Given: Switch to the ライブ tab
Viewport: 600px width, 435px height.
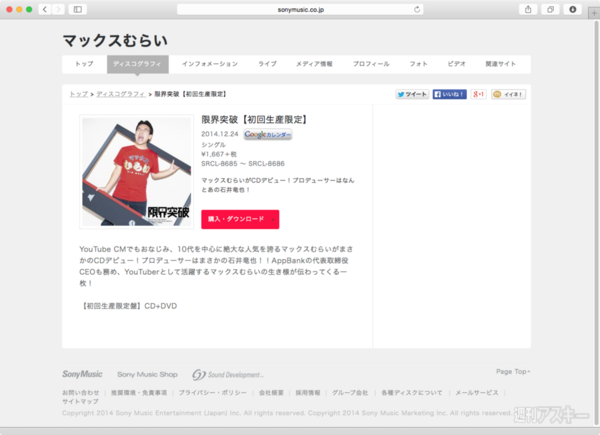Looking at the screenshot, I should coord(267,64).
